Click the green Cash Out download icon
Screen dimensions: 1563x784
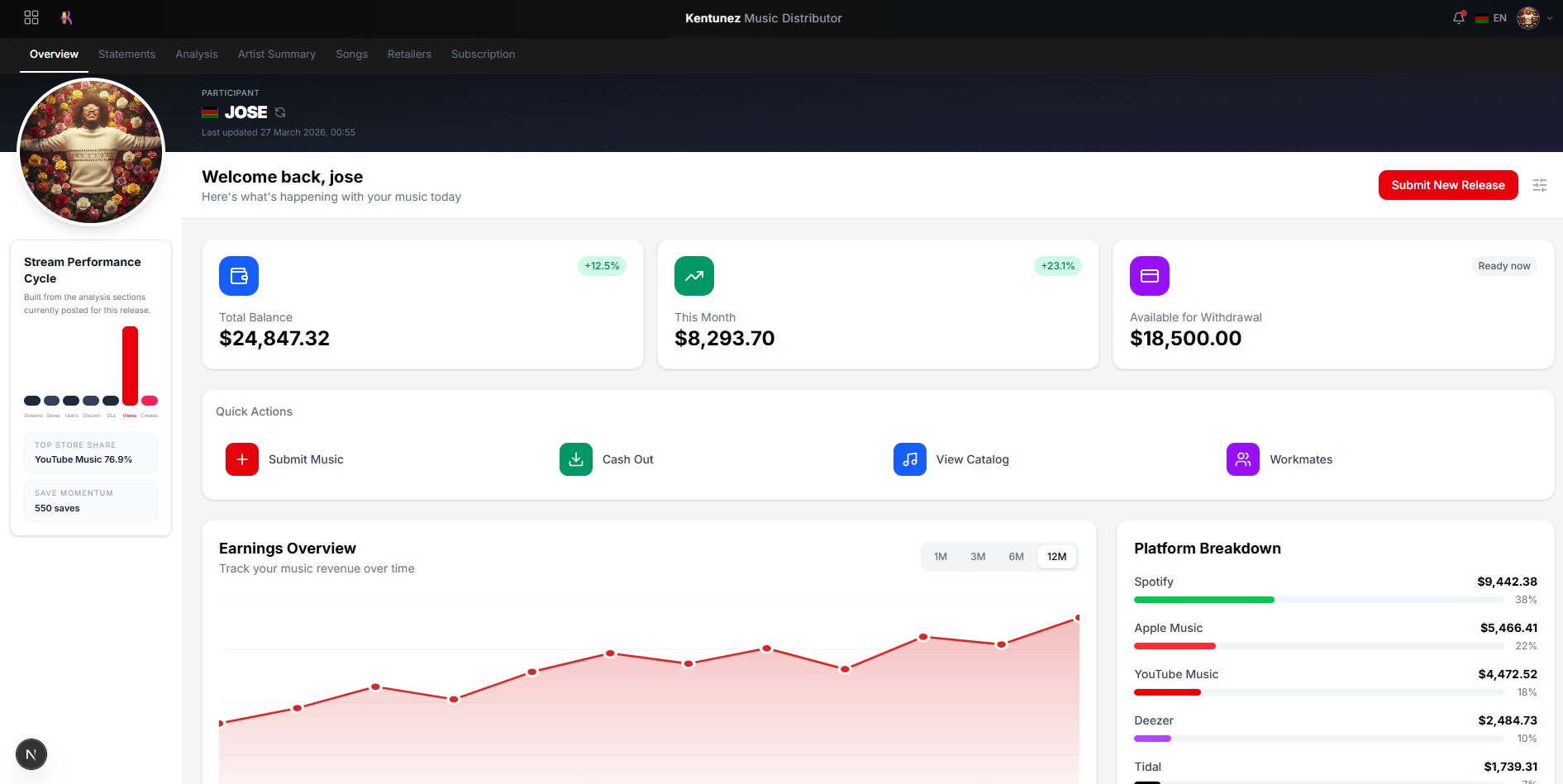576,459
